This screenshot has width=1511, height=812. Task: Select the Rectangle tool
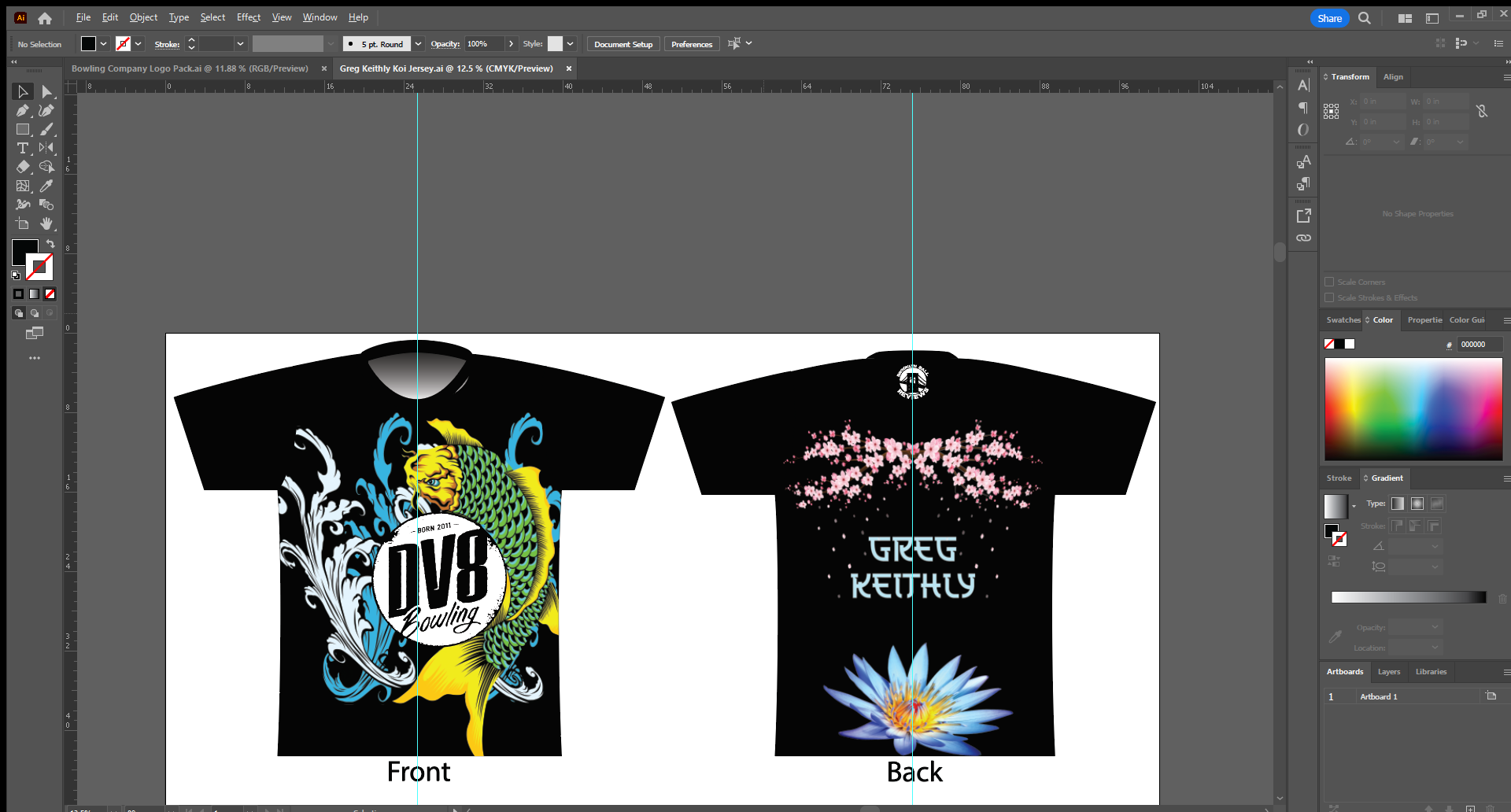[x=23, y=130]
